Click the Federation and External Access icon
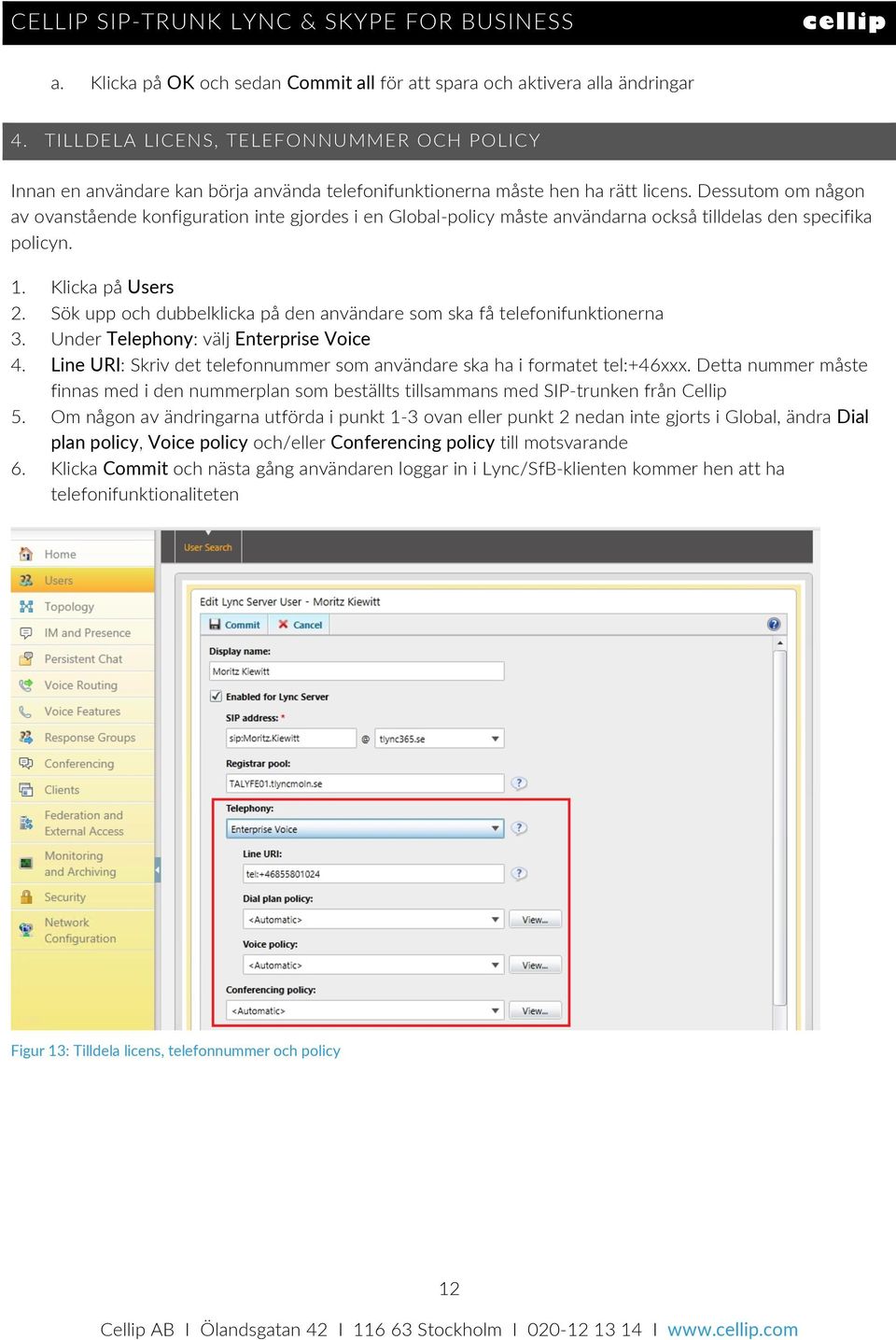The height and width of the screenshot is (1340, 896). coord(26,823)
